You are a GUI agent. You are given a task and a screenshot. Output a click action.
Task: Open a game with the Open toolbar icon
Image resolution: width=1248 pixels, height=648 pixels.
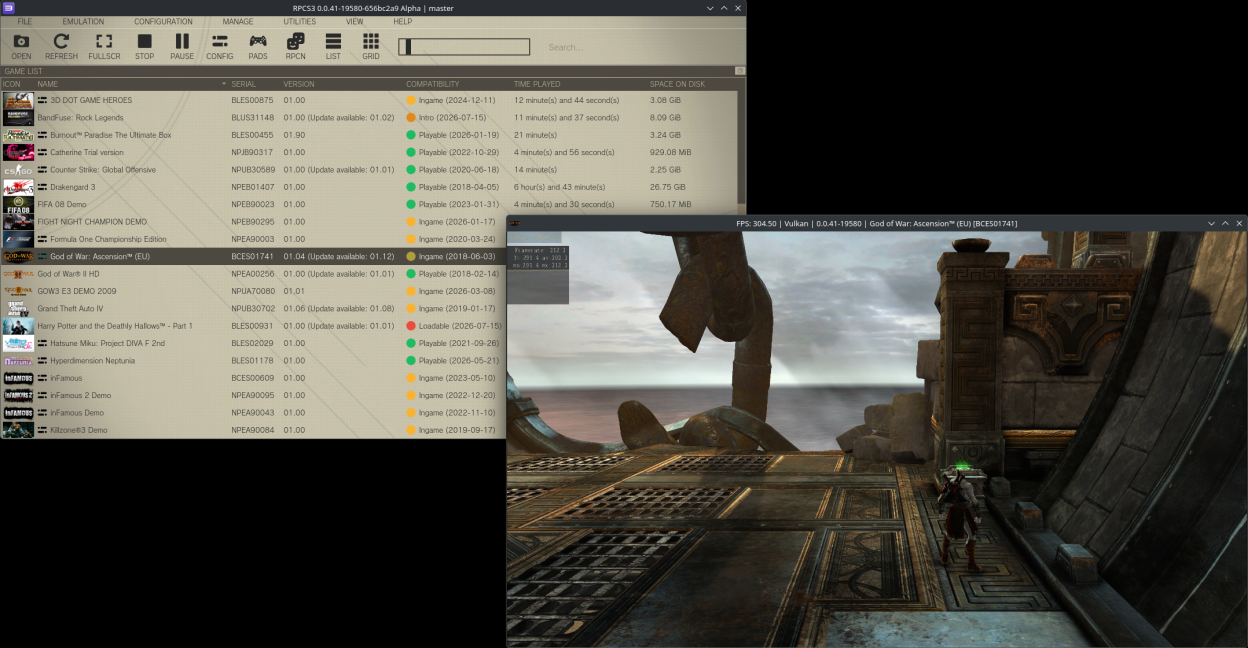[21, 46]
